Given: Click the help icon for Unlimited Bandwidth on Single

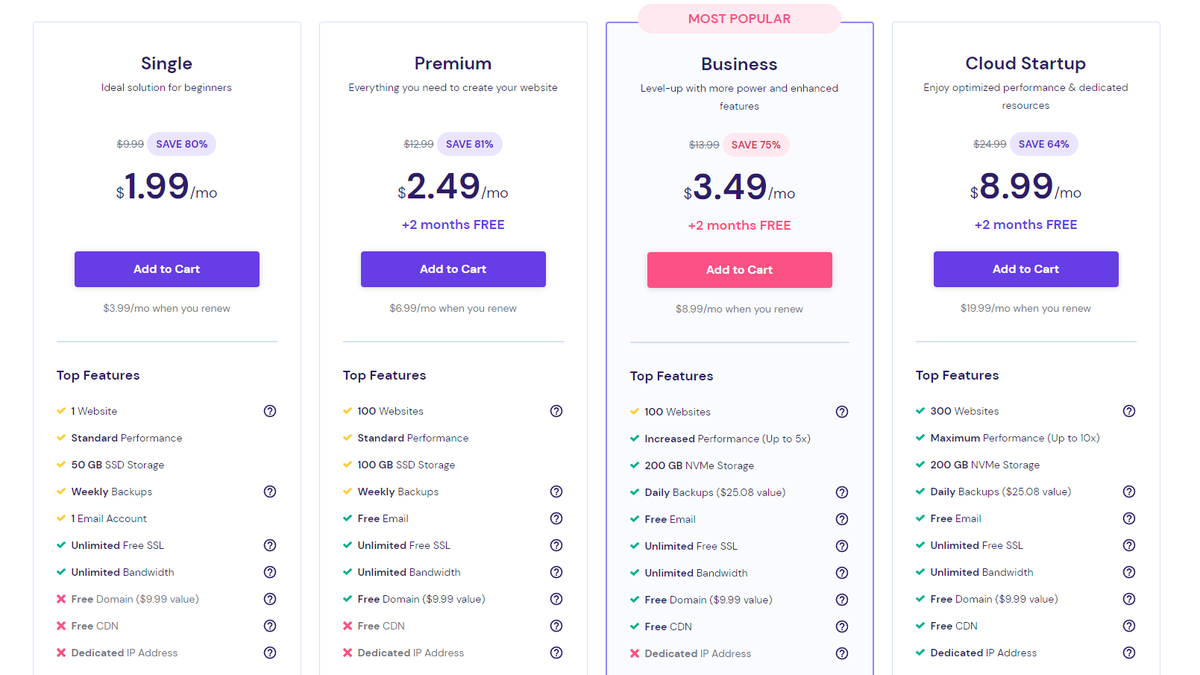Looking at the screenshot, I should click(x=269, y=571).
